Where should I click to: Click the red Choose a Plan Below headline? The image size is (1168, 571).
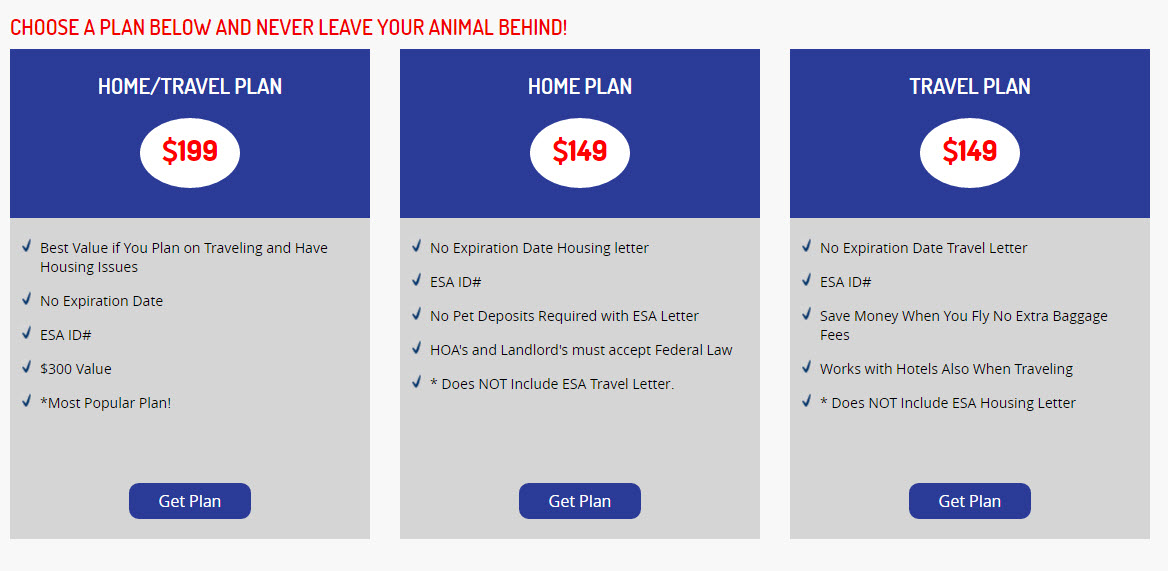pyautogui.click(x=288, y=28)
